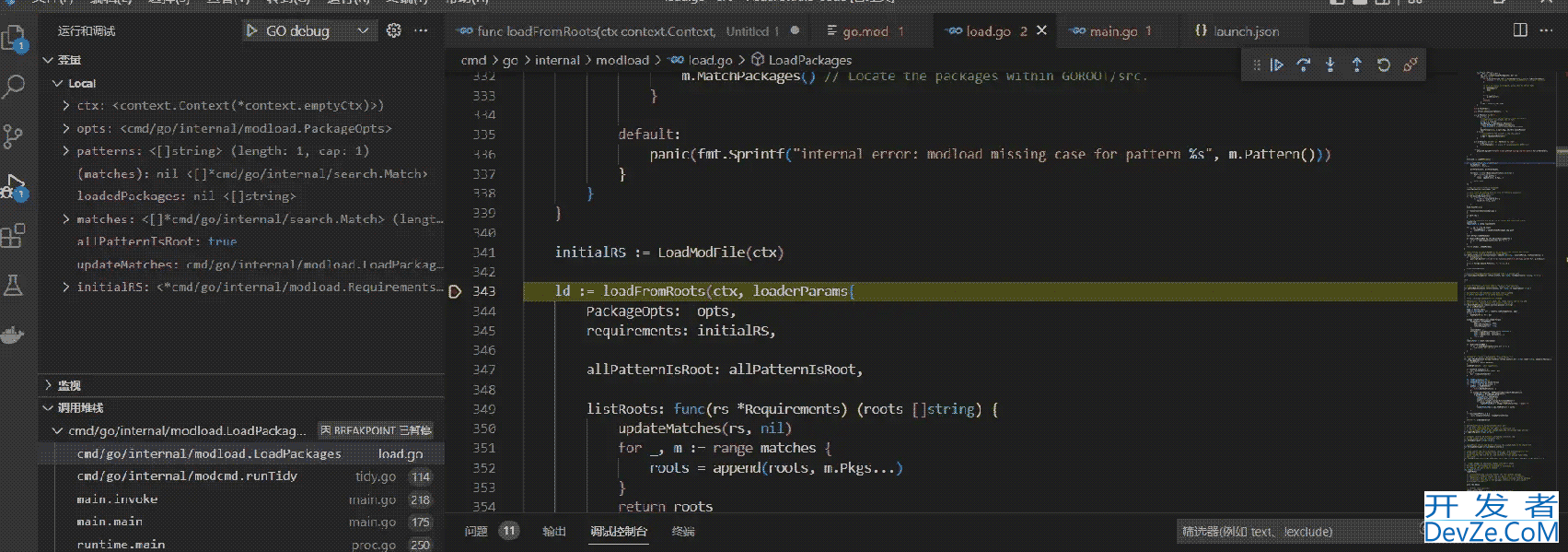
Task: Collapse the paused-on-breakpoint thread in call stack
Action: 57,430
